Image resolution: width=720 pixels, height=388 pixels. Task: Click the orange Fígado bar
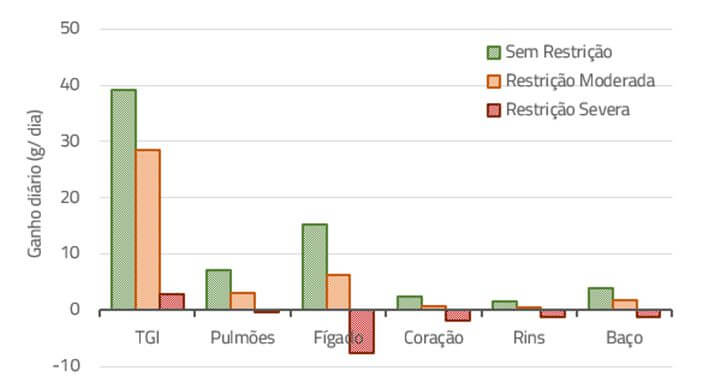pyautogui.click(x=338, y=292)
